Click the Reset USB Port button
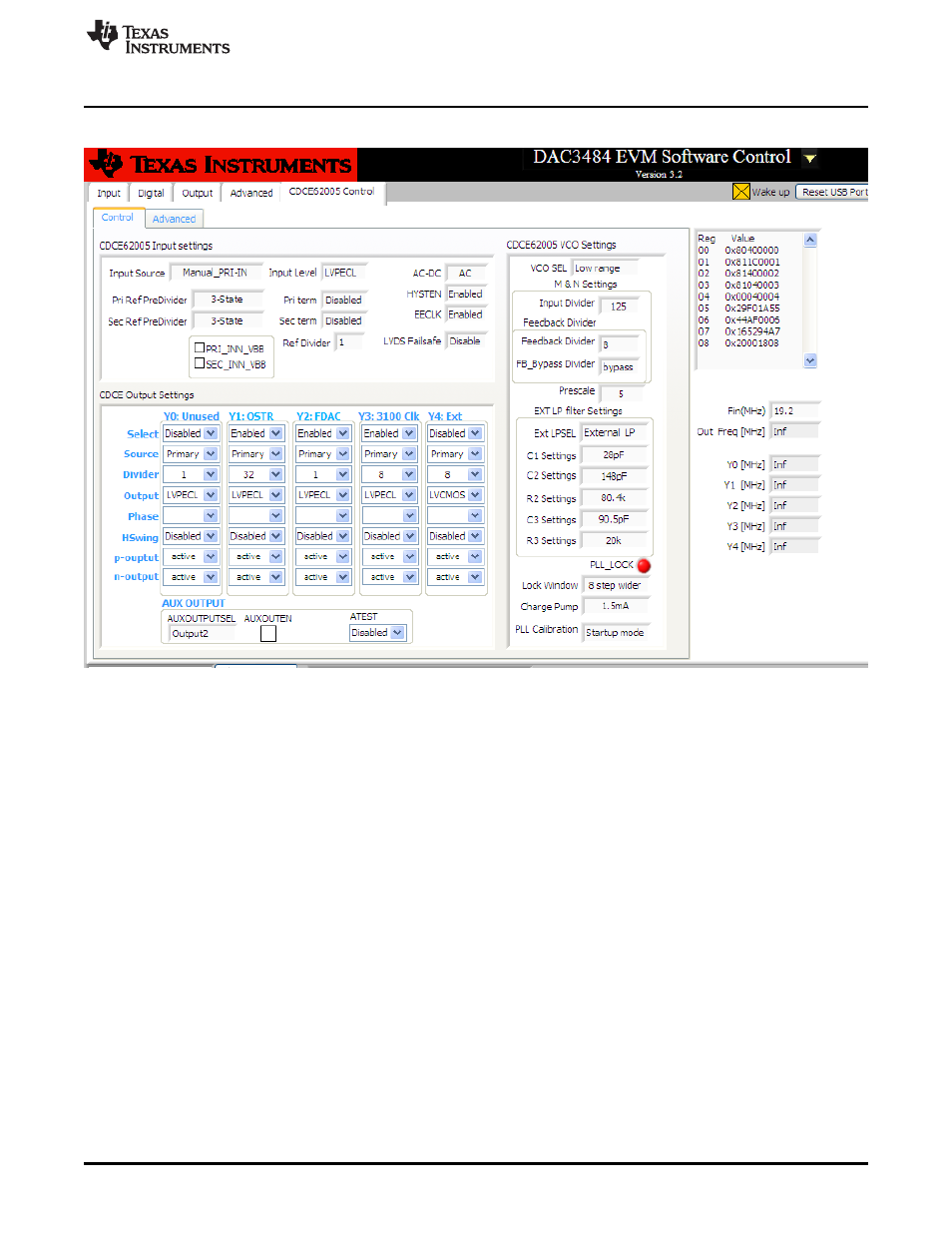 pyautogui.click(x=834, y=192)
